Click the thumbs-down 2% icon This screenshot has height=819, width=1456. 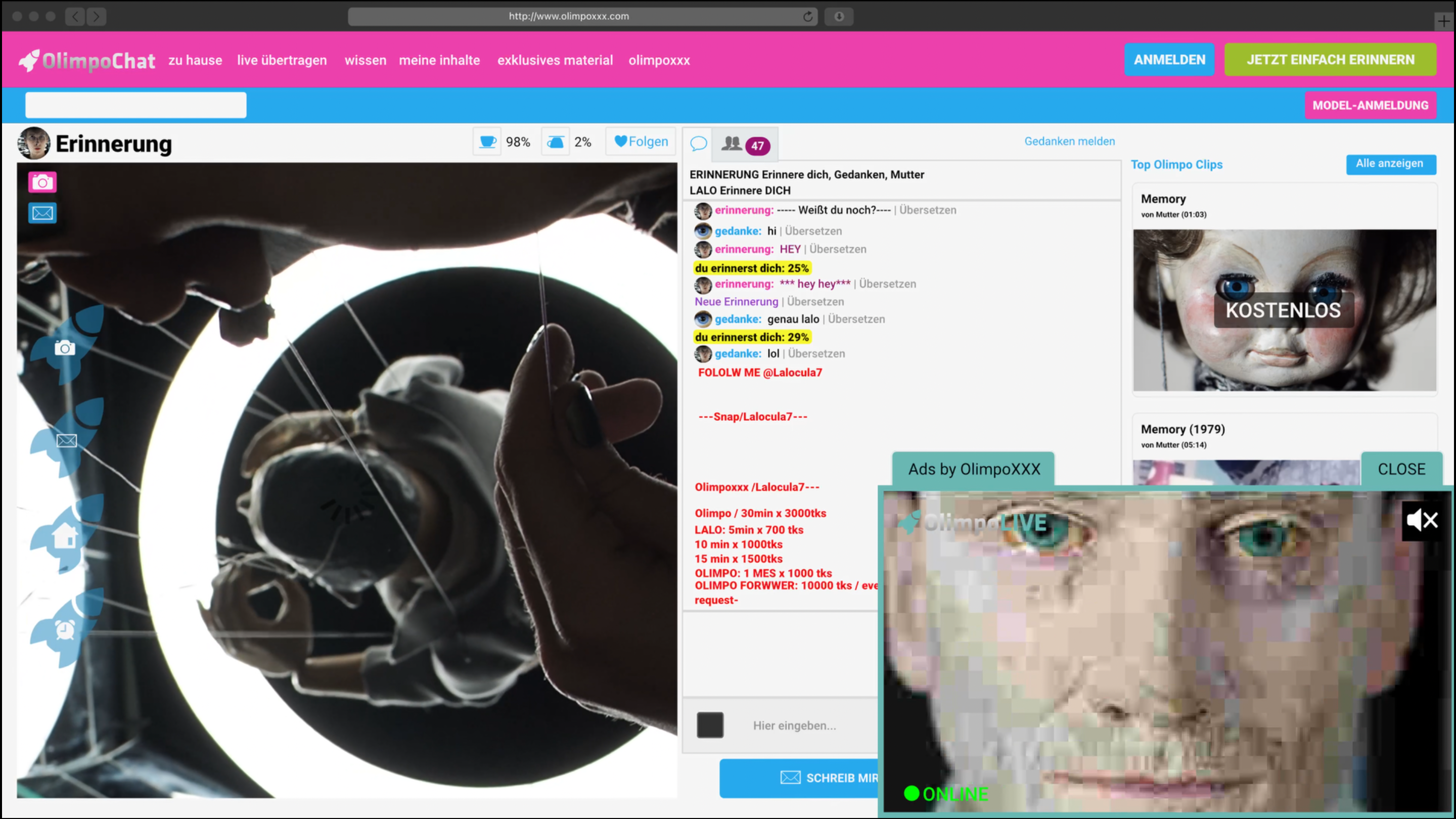(556, 142)
